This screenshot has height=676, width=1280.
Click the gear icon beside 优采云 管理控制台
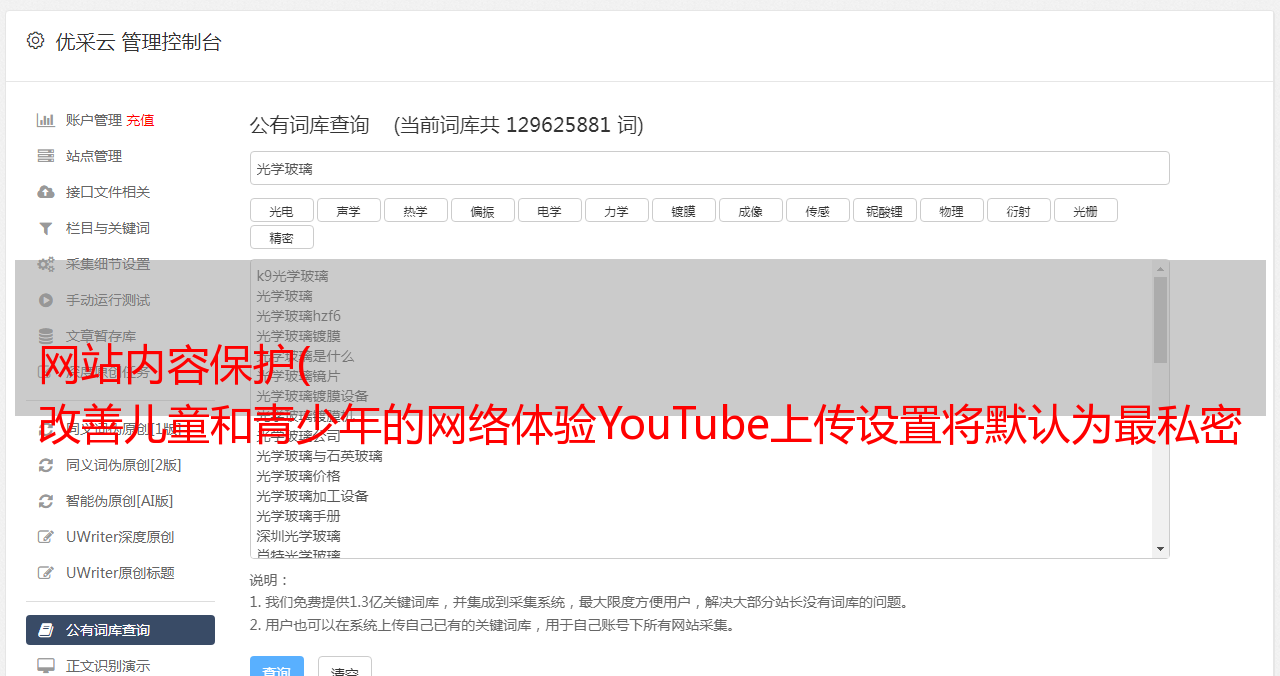[36, 41]
